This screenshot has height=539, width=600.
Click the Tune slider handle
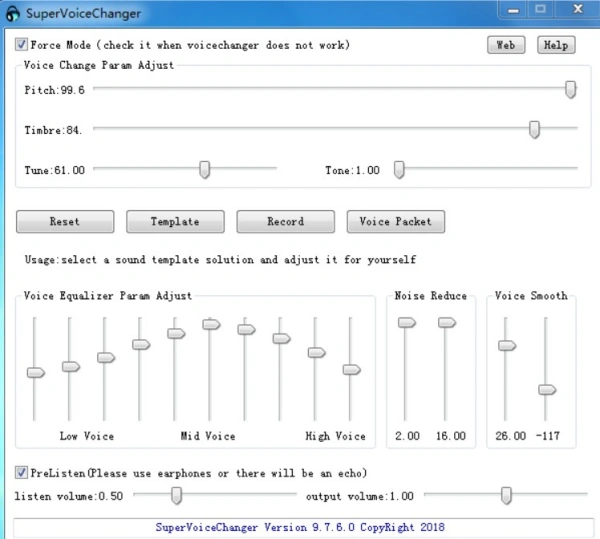tap(205, 169)
